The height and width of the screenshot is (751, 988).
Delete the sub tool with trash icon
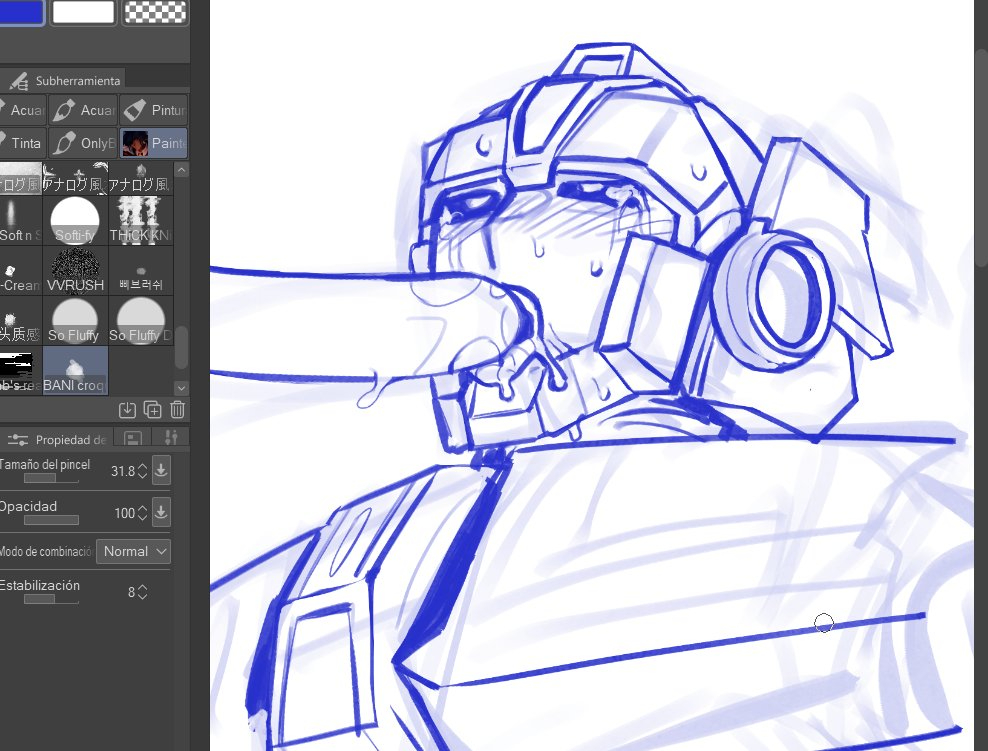pyautogui.click(x=177, y=409)
